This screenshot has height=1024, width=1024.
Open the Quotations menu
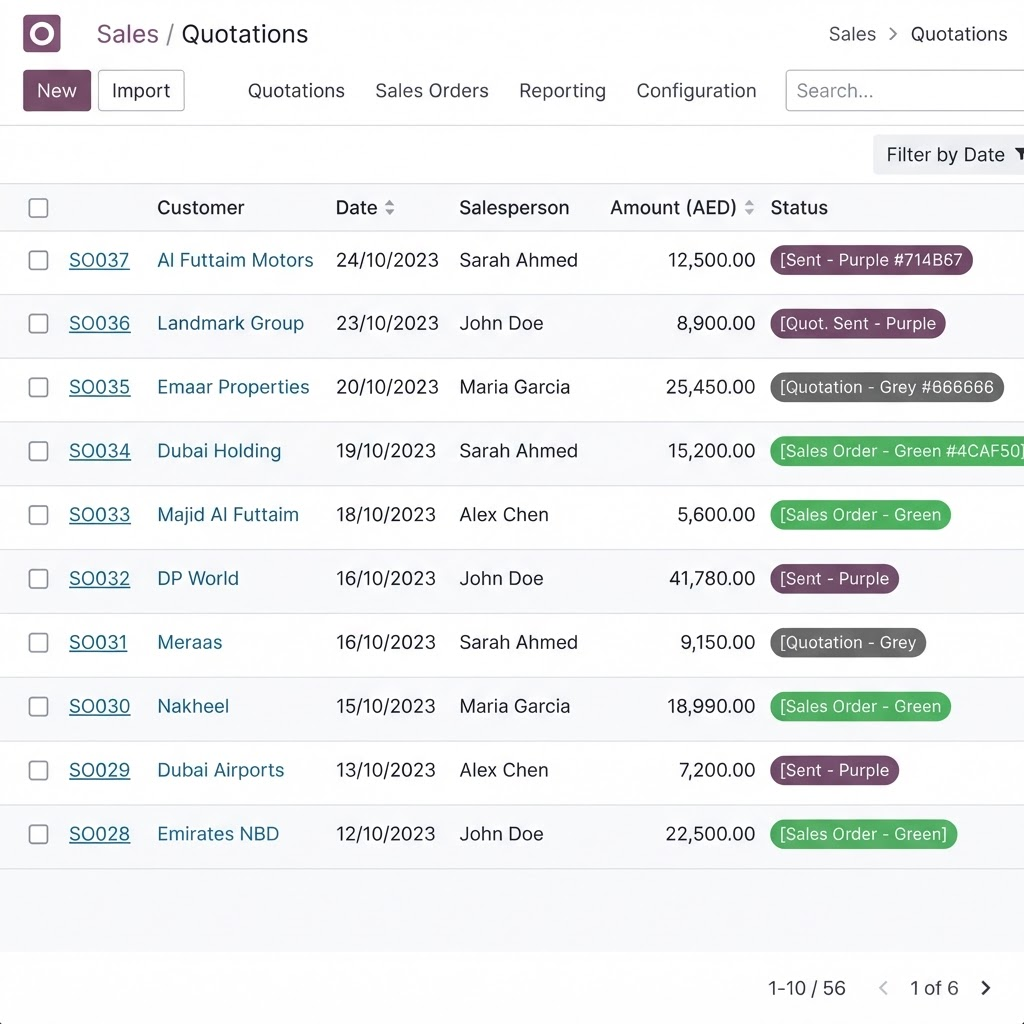click(x=296, y=91)
